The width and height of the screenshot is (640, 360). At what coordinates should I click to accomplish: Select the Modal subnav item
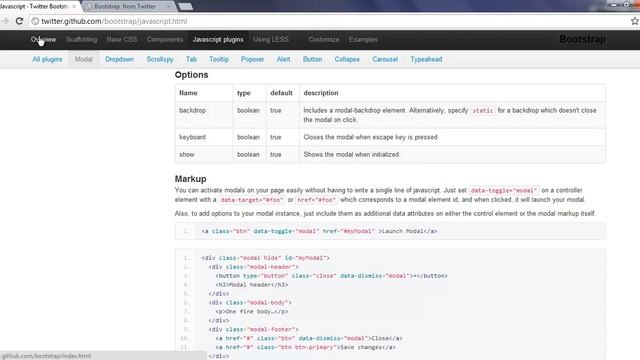pos(83,59)
